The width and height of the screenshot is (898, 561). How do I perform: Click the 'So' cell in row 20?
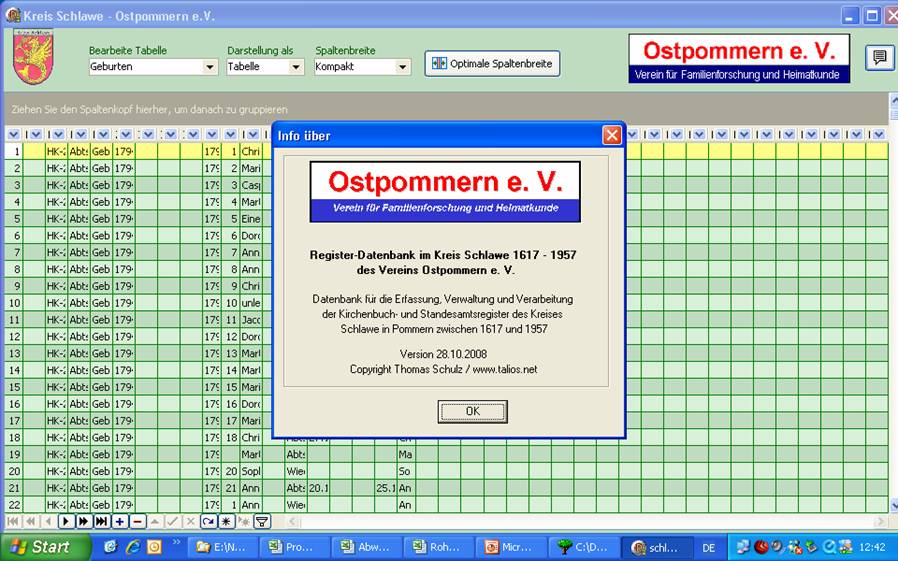click(x=406, y=471)
